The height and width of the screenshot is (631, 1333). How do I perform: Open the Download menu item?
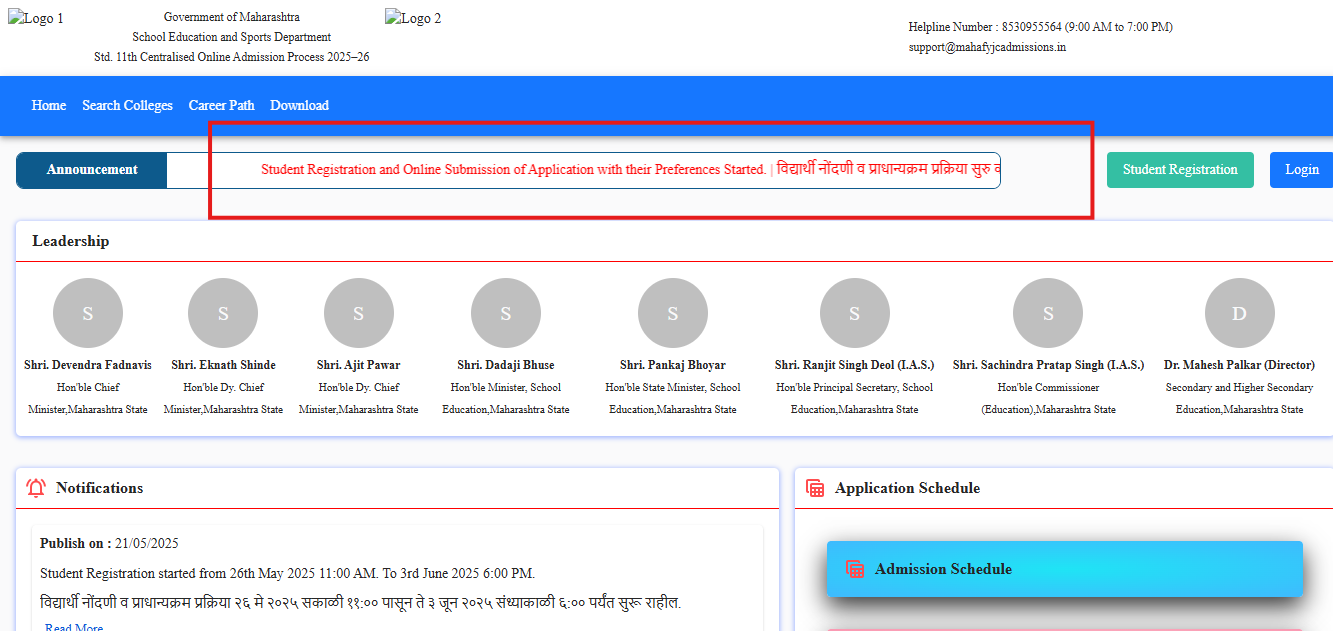tap(299, 105)
